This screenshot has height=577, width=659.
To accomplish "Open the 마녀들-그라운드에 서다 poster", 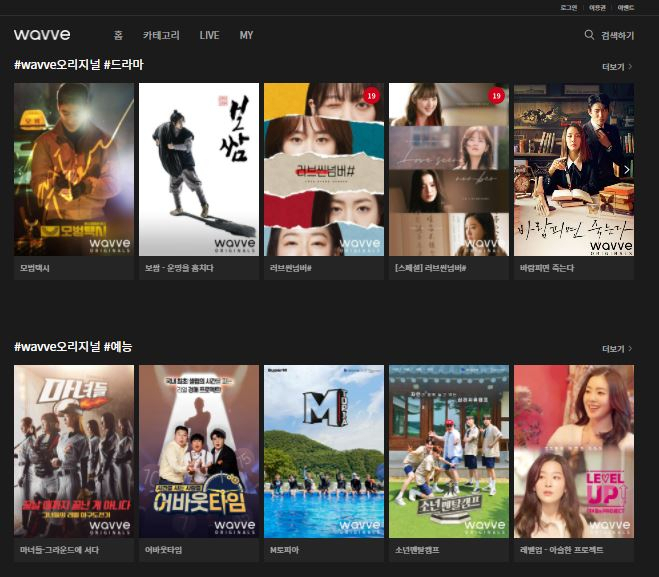I will 74,451.
